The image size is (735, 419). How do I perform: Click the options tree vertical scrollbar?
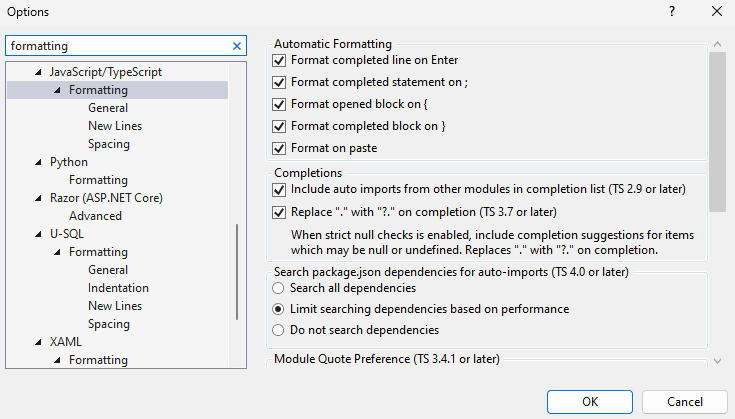point(237,270)
